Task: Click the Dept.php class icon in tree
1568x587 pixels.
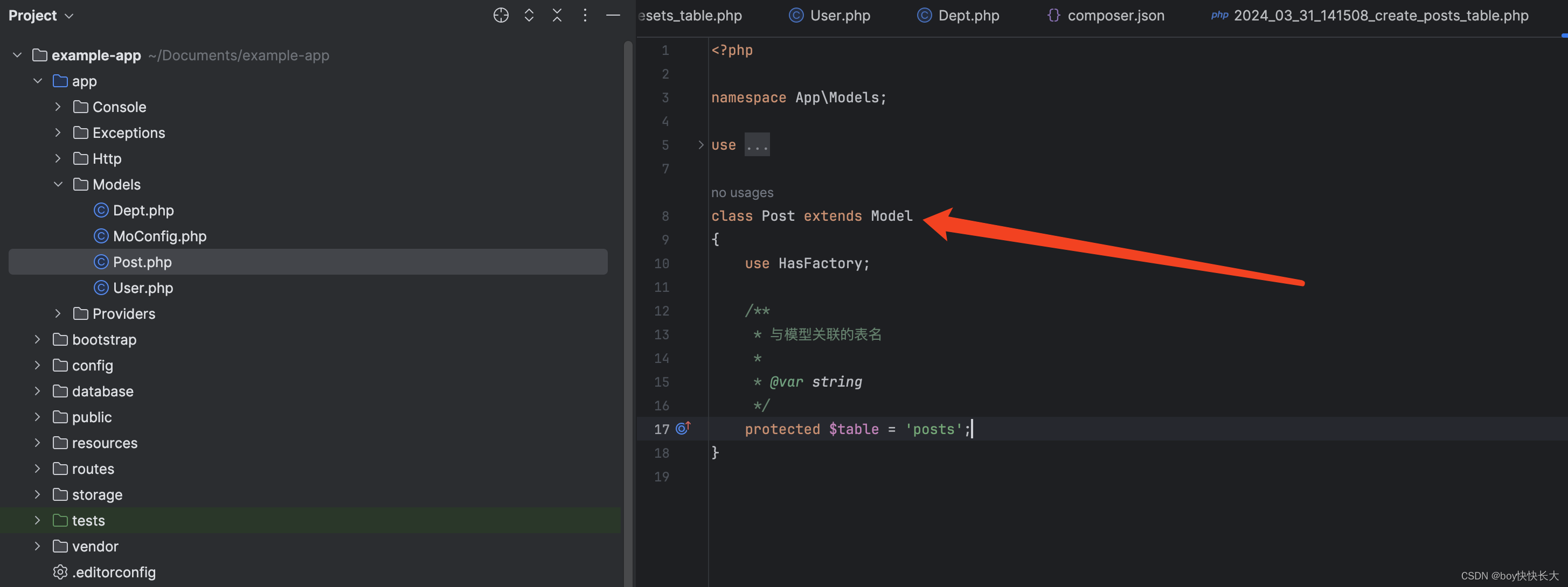Action: coord(101,211)
